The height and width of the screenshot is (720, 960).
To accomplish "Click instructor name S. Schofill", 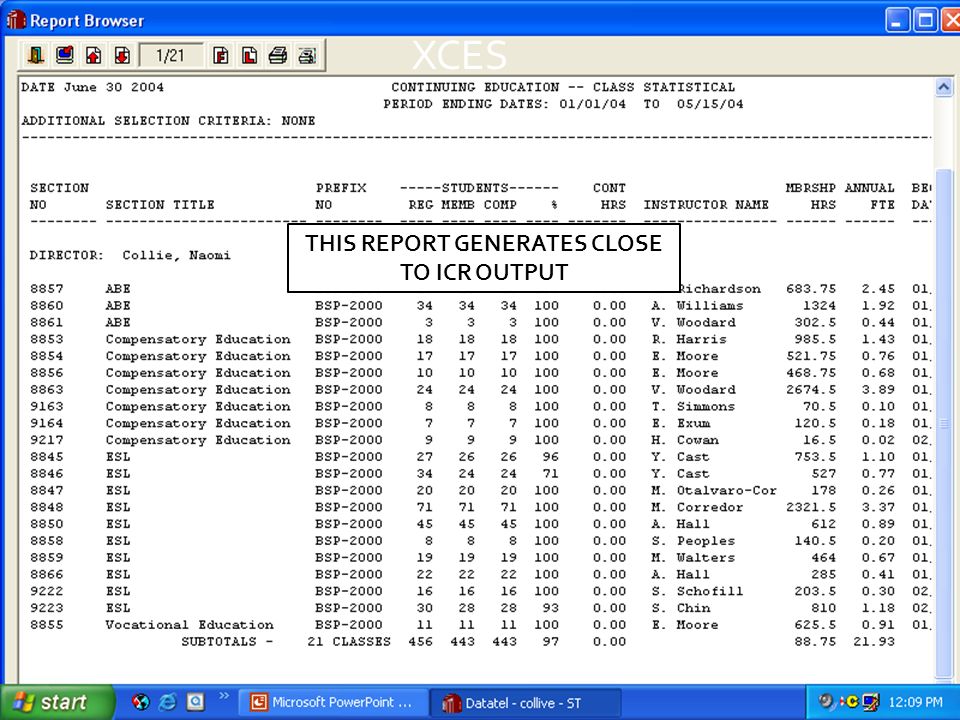I will [x=697, y=591].
